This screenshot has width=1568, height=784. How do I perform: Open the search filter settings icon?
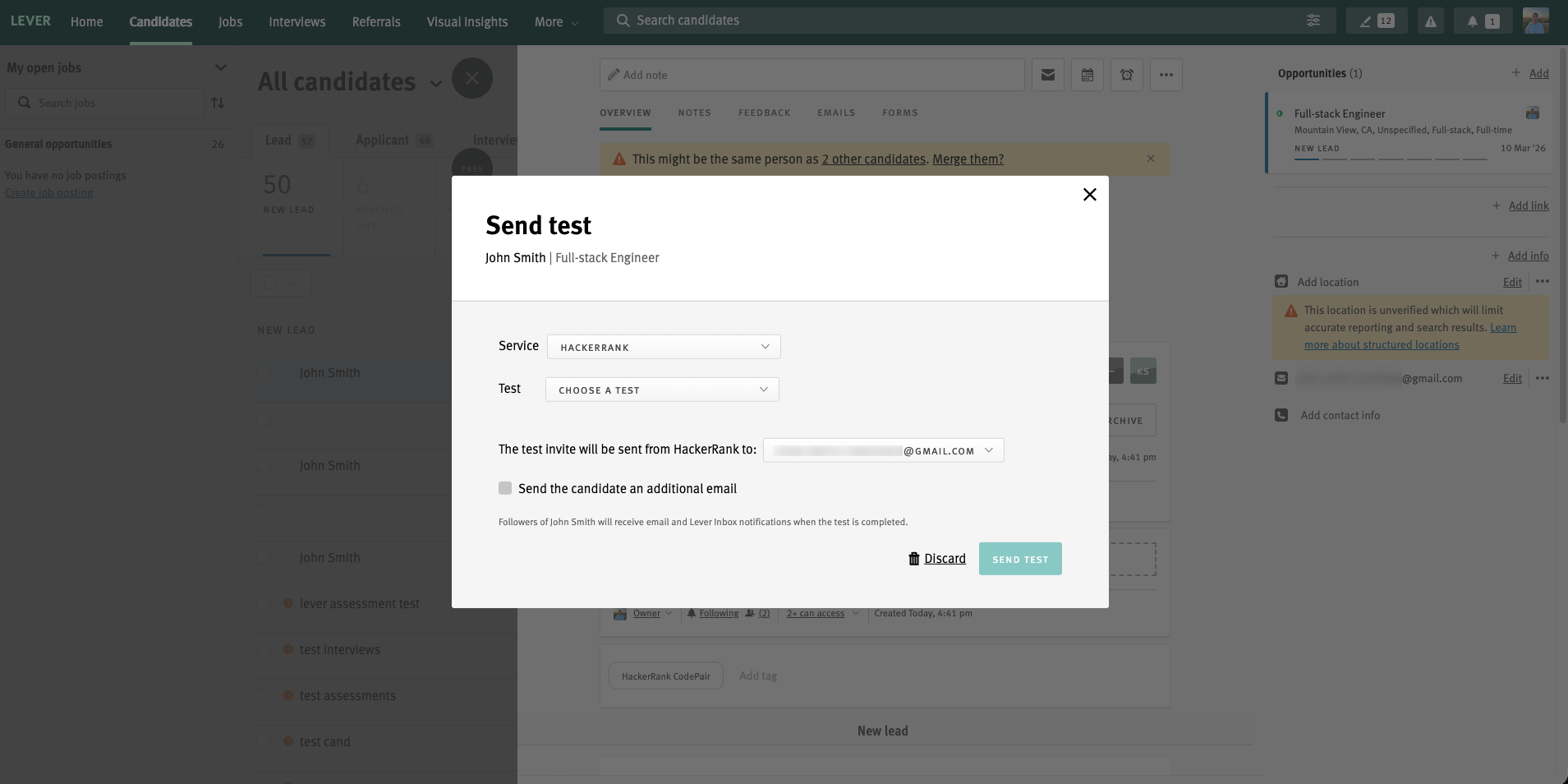1313,21
